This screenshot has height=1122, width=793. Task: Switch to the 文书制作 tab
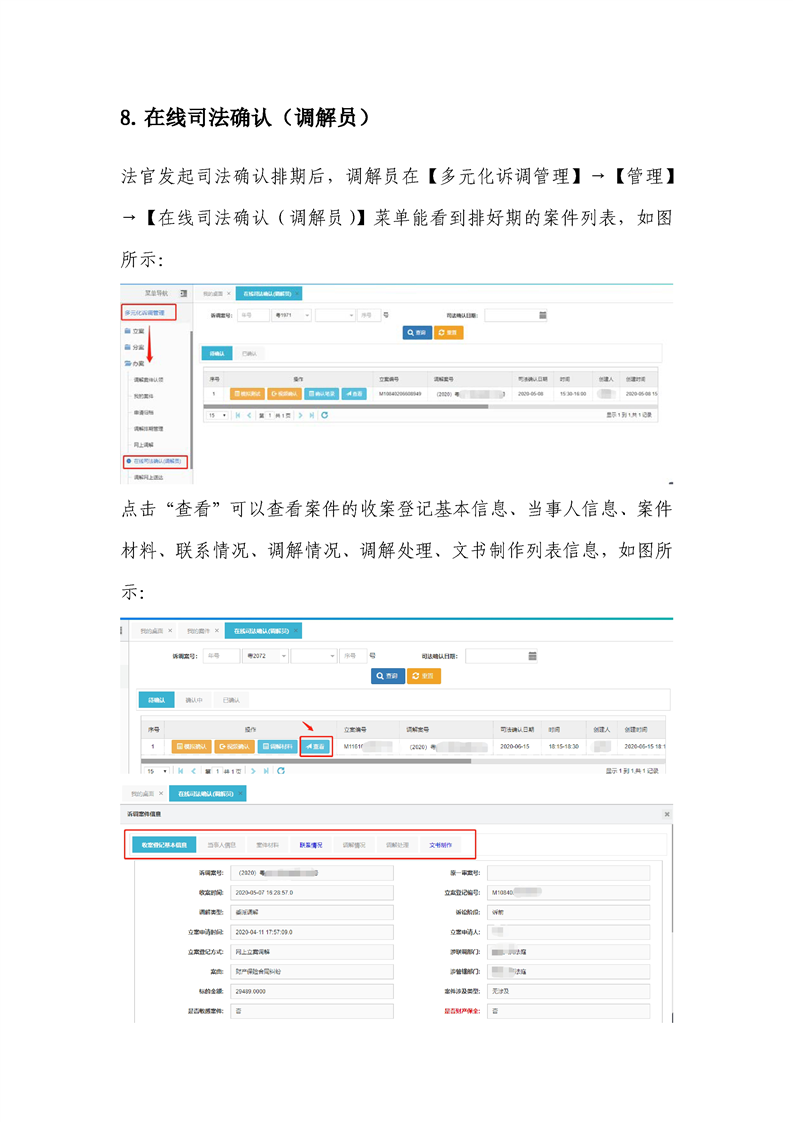coord(440,845)
